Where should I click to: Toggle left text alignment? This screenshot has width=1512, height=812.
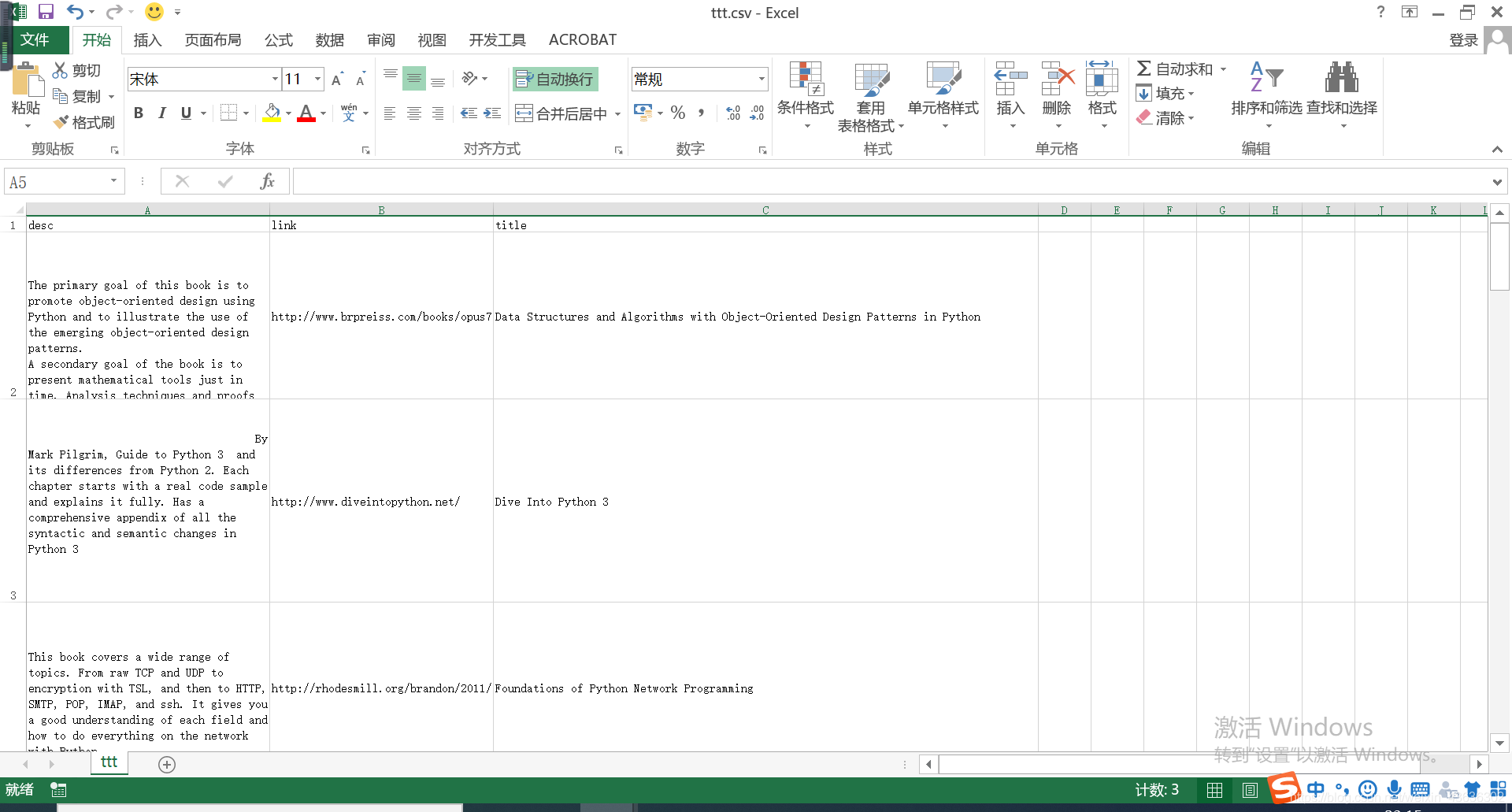point(390,113)
